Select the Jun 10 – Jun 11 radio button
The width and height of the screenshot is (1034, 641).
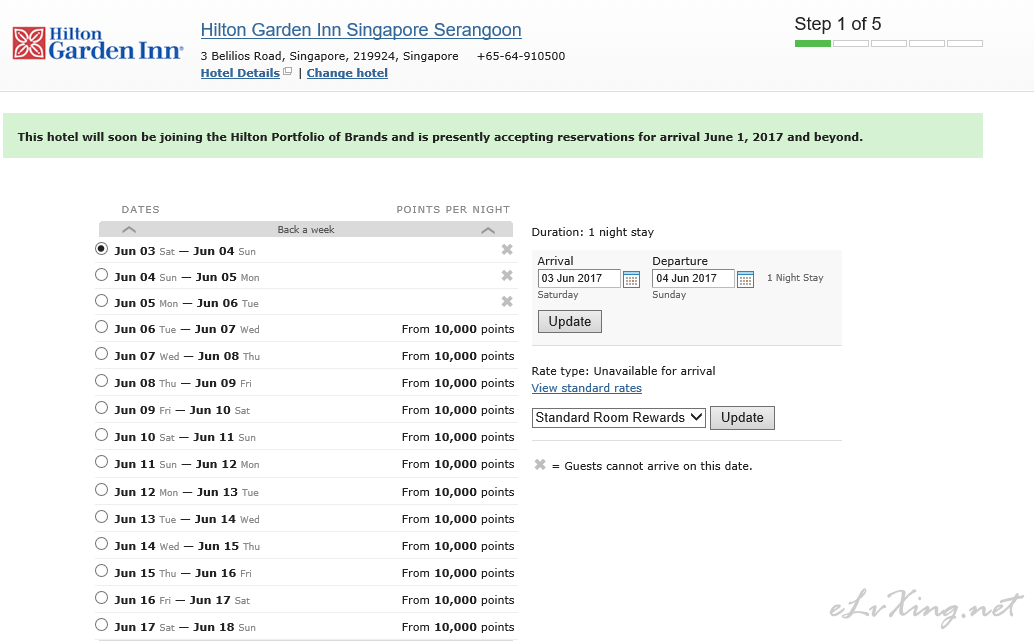tap(101, 435)
